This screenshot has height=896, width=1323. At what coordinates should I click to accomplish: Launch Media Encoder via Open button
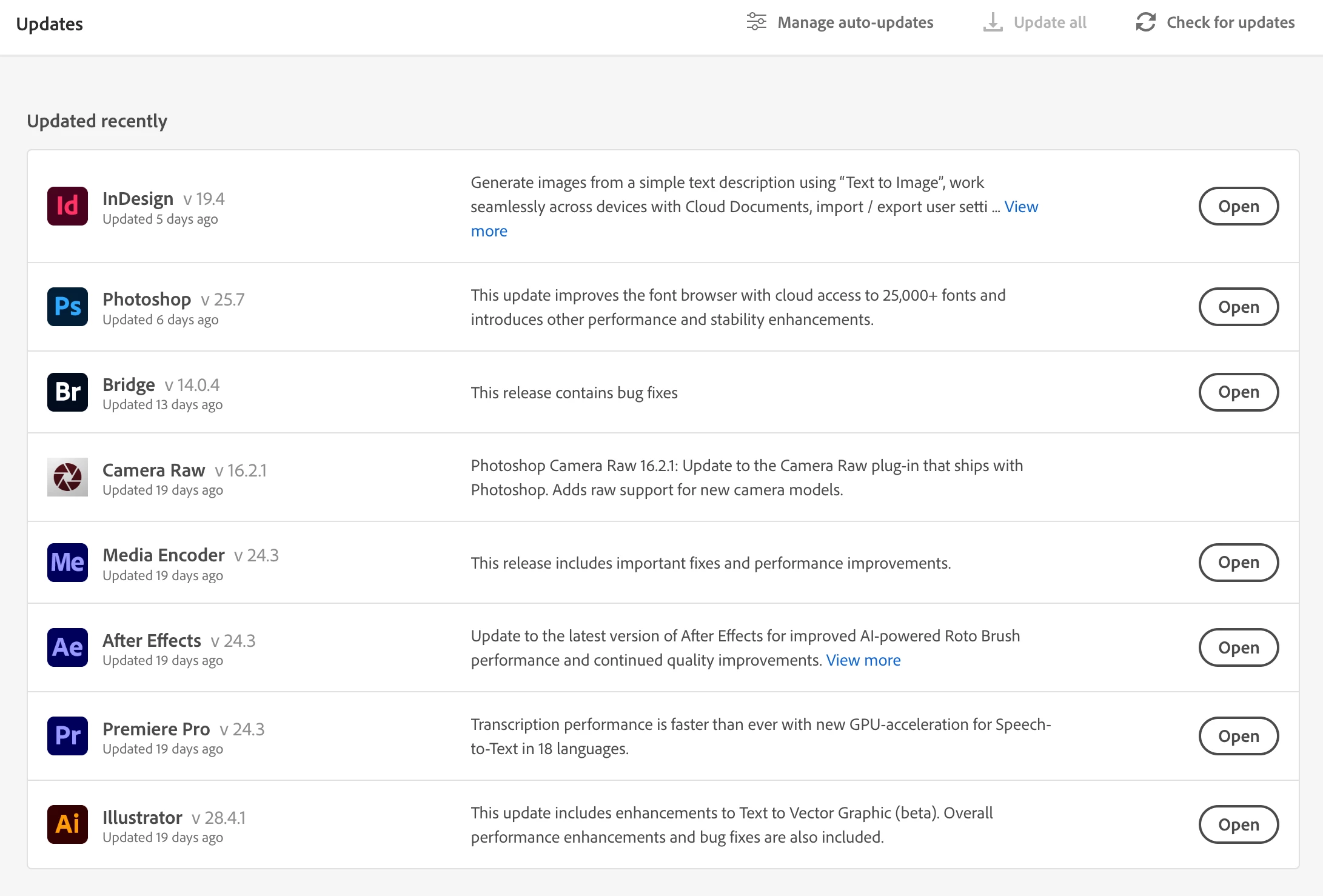[1238, 563]
